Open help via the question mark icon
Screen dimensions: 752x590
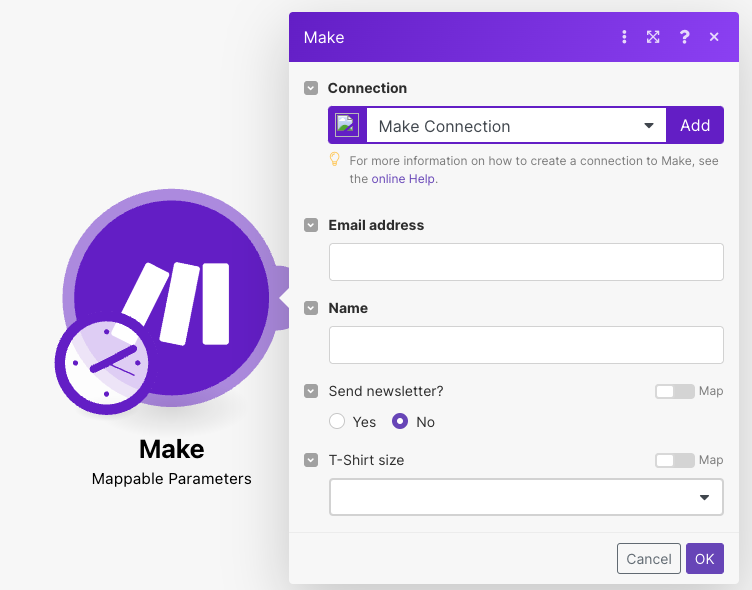[684, 37]
